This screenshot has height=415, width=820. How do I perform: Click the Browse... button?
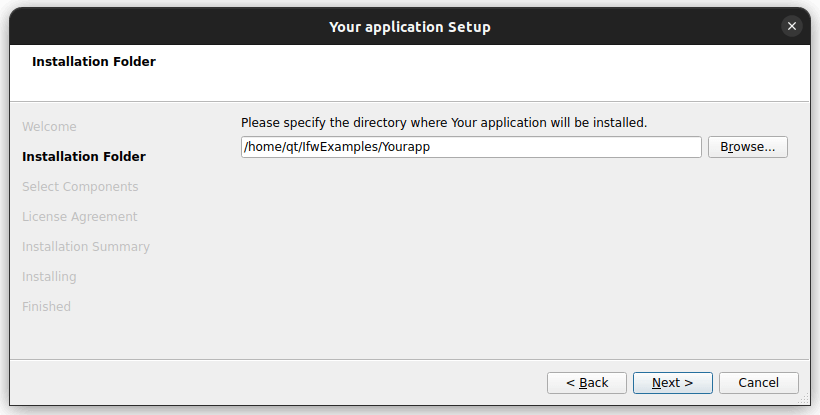coord(748,147)
